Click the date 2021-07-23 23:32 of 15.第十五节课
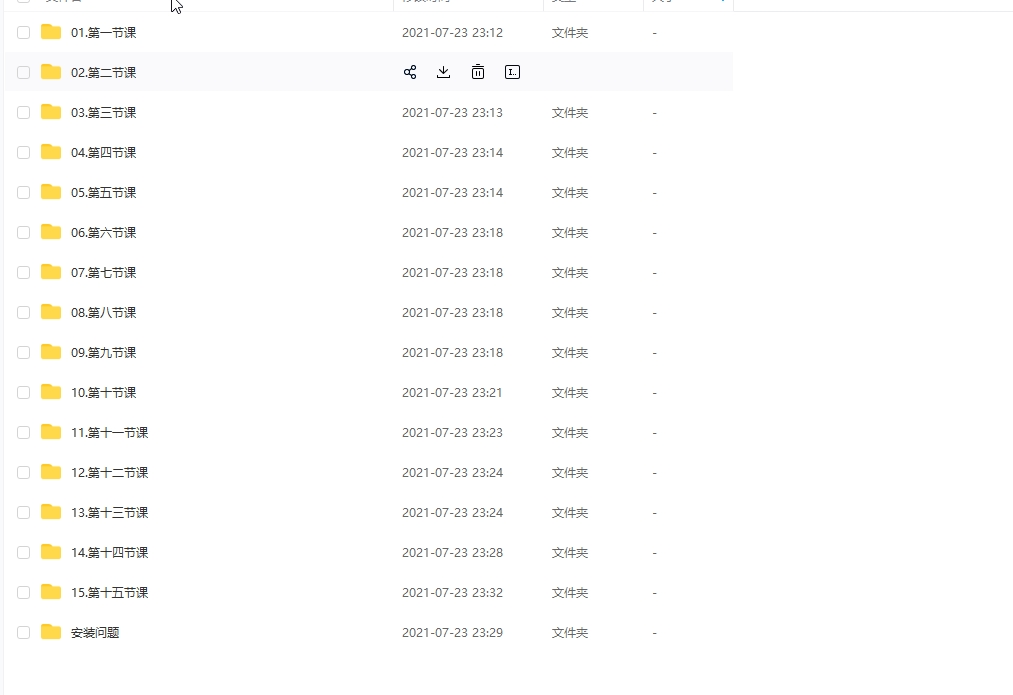Image resolution: width=1013 pixels, height=695 pixels. click(452, 594)
